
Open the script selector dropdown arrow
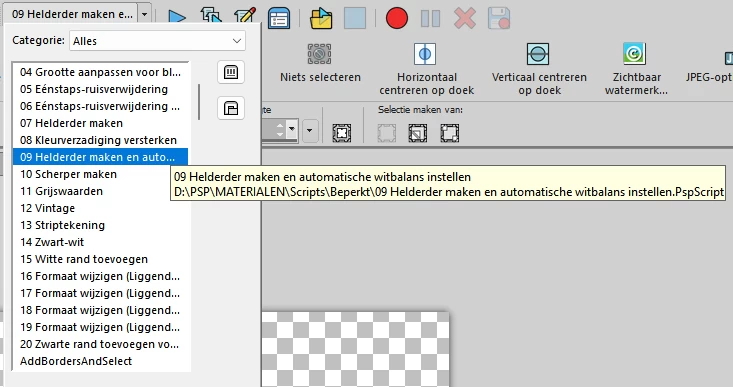144,14
